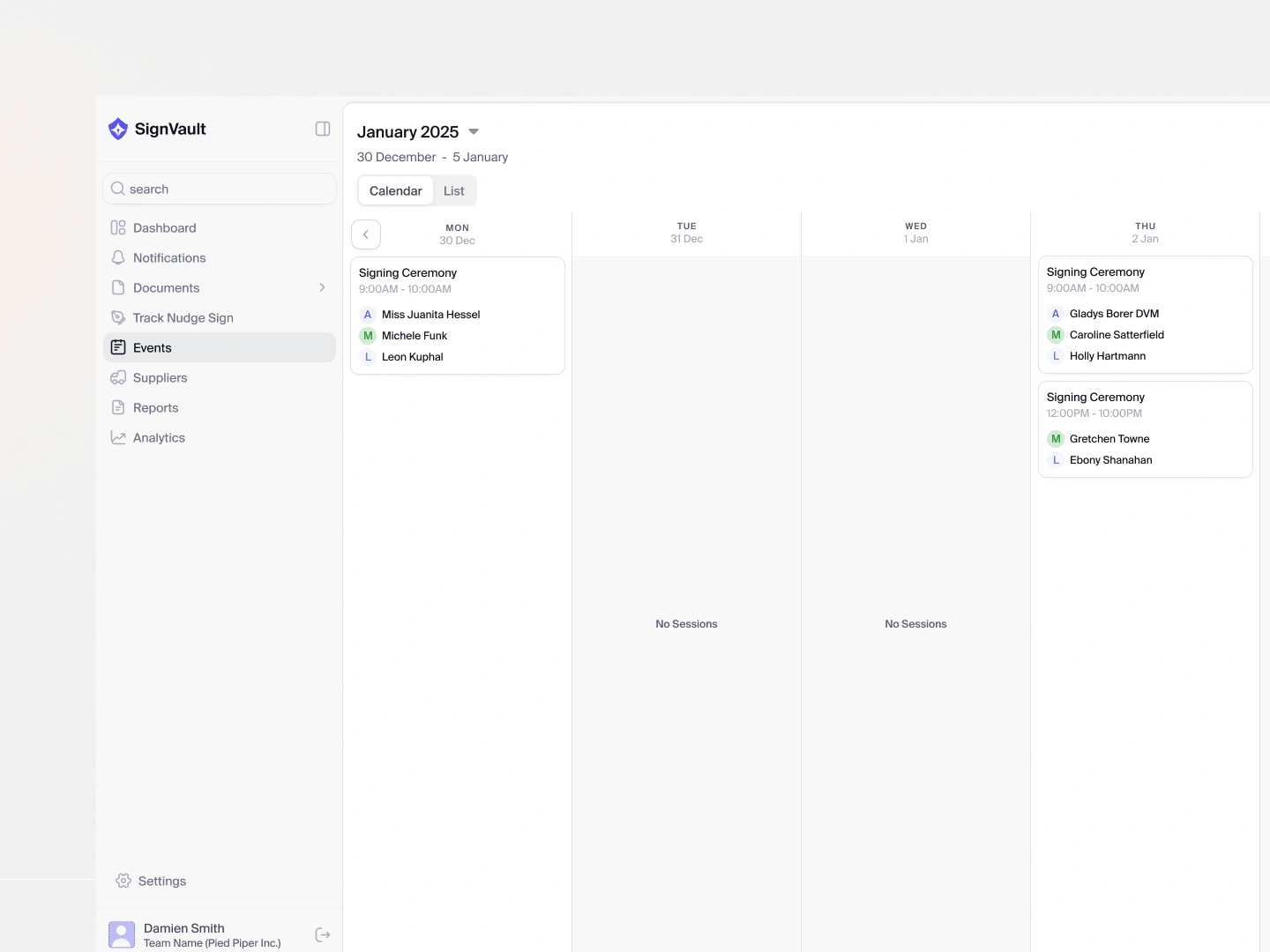Viewport: 1270px width, 952px height.
Task: Open Monday's Signing Ceremony title
Action: [x=407, y=273]
